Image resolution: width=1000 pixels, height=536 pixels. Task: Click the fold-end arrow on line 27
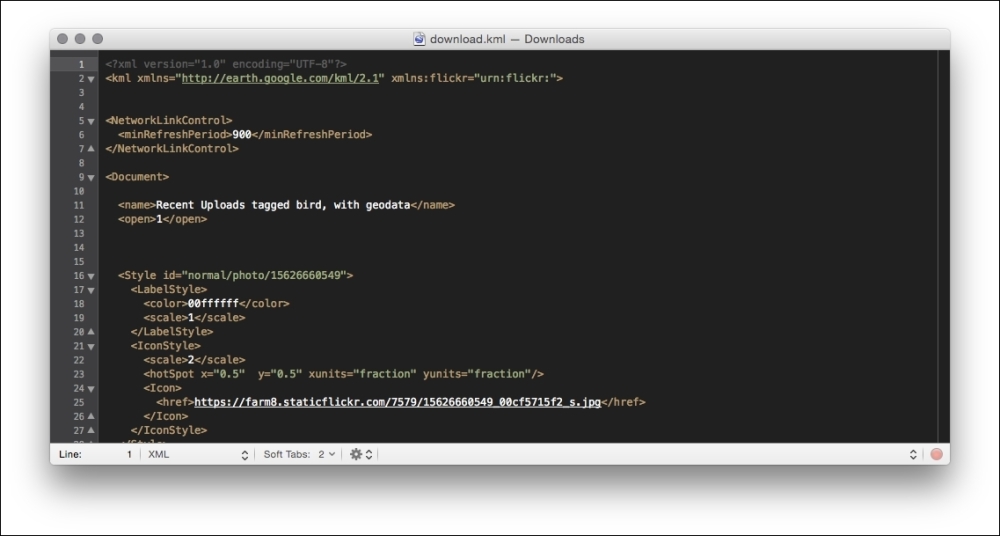[91, 430]
